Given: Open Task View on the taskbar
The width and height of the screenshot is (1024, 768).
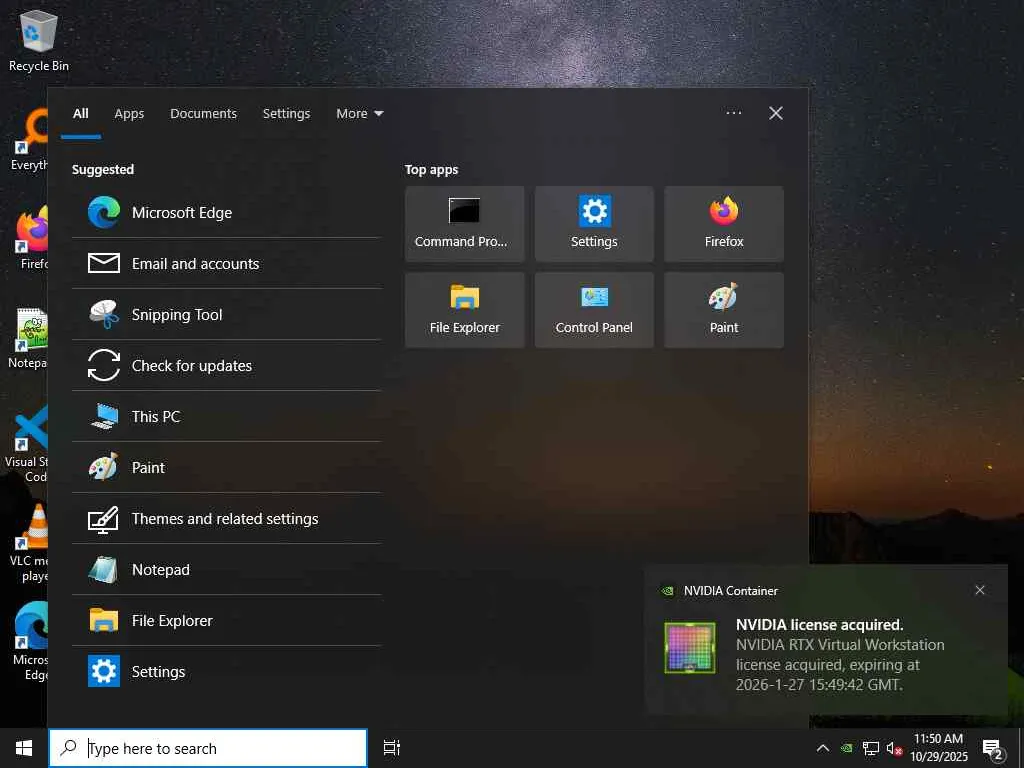Looking at the screenshot, I should (392, 748).
